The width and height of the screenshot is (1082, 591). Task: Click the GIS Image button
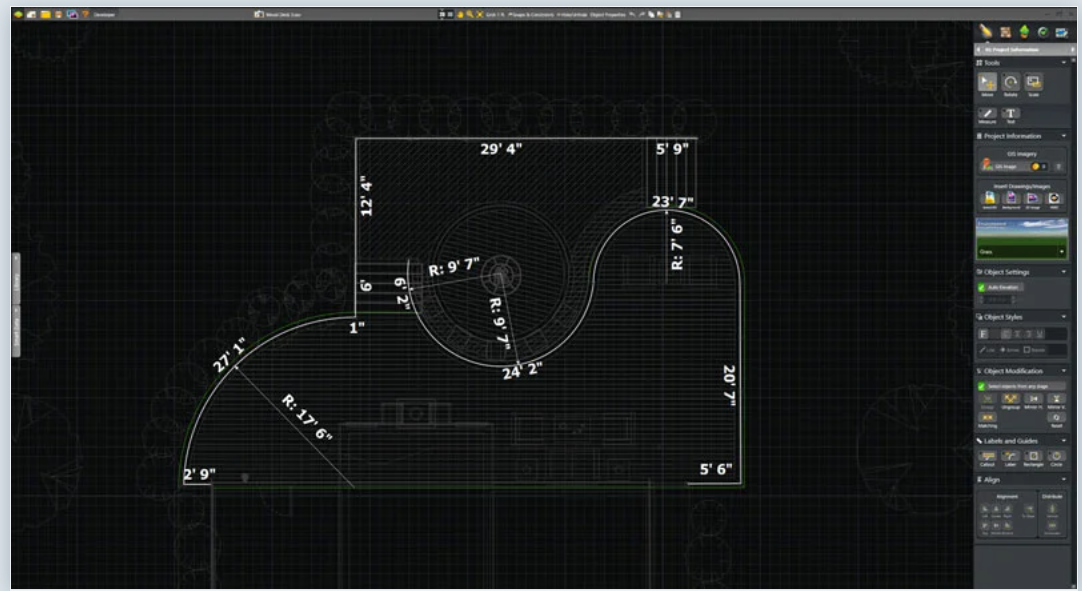click(1003, 166)
